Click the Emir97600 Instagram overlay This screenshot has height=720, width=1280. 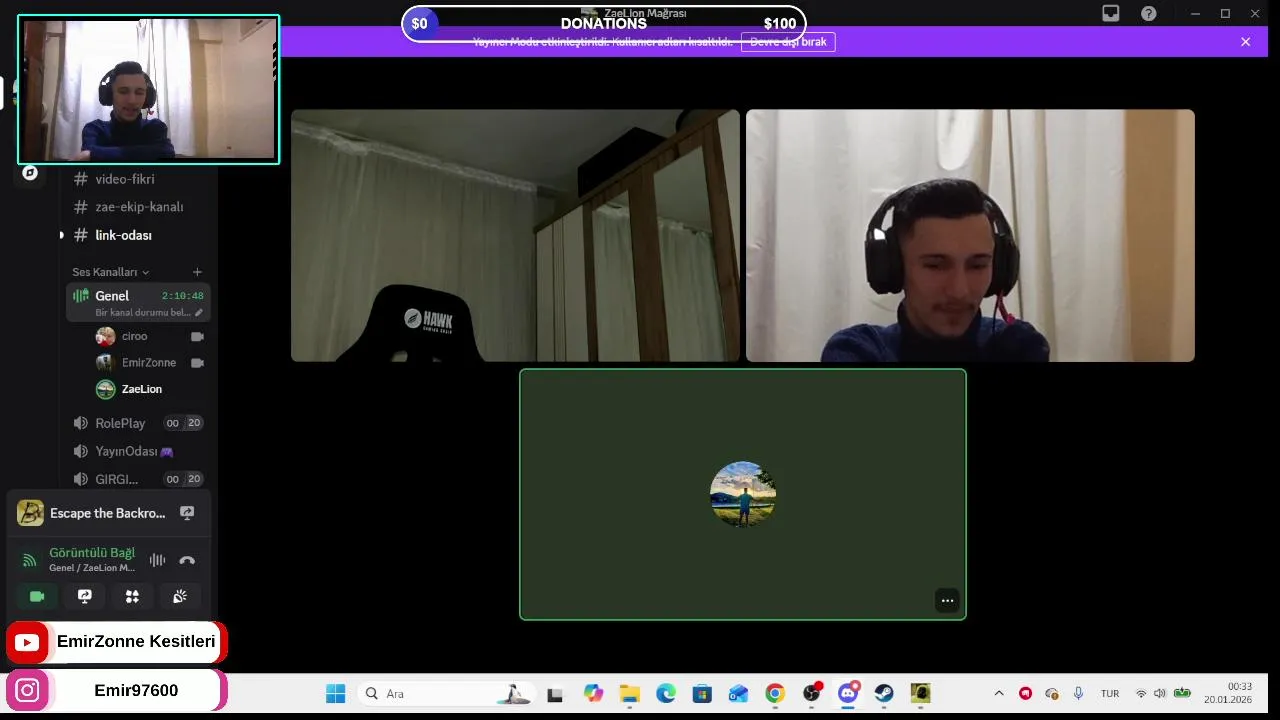point(117,691)
